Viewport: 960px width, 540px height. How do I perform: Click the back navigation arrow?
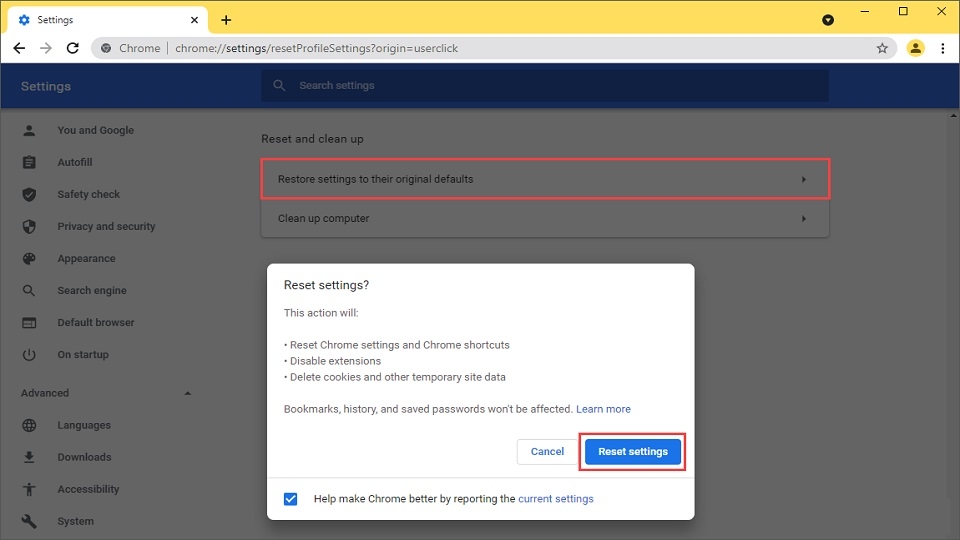coord(19,48)
